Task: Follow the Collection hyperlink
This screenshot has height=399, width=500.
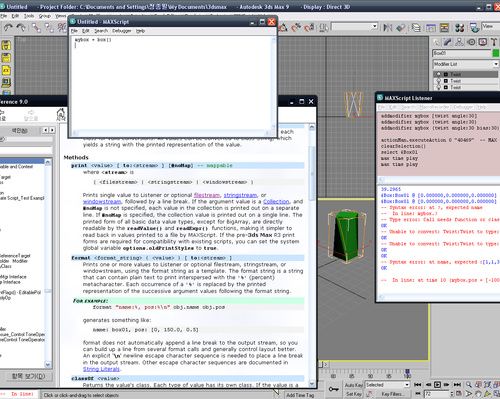Action: pos(276,202)
